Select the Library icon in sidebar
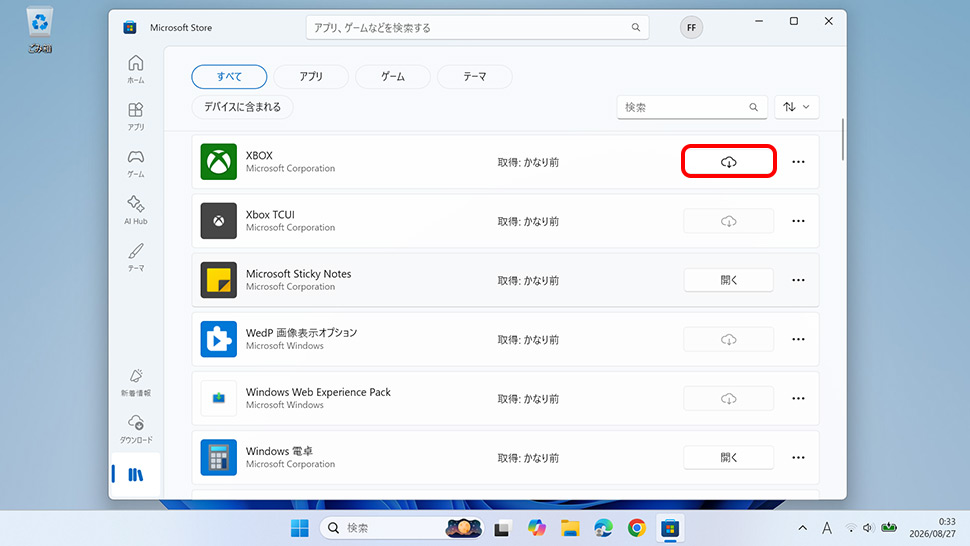This screenshot has width=970, height=546. click(135, 474)
